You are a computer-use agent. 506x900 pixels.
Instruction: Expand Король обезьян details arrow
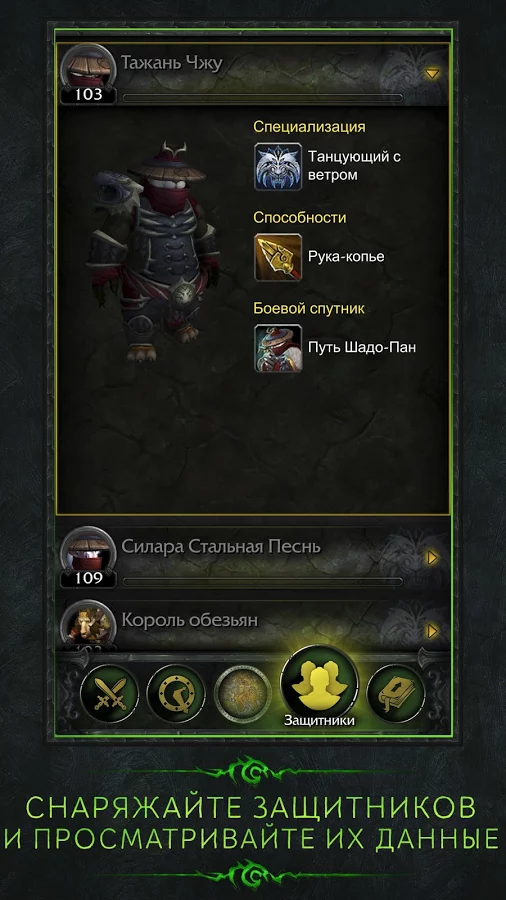pyautogui.click(x=433, y=631)
